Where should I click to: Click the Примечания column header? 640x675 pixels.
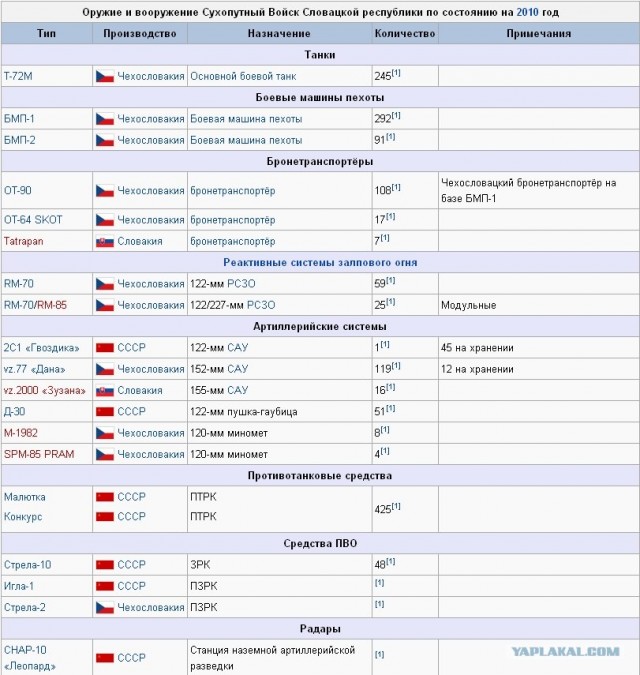(539, 34)
